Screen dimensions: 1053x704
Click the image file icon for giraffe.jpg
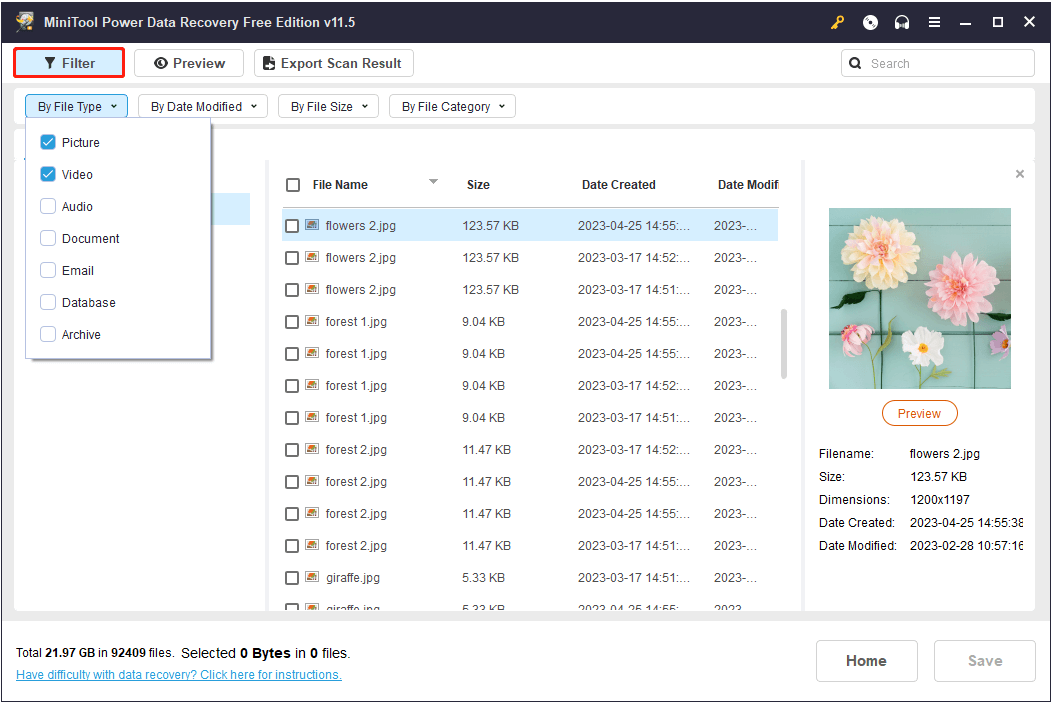(312, 576)
